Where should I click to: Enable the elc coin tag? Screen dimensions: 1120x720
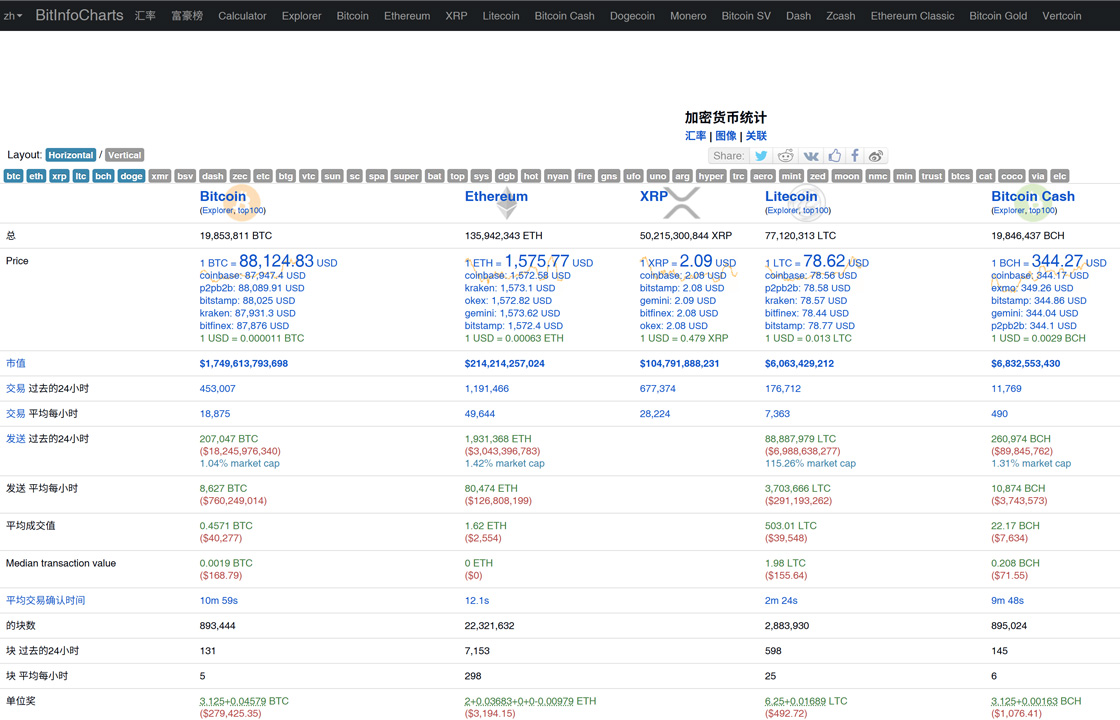click(1060, 176)
